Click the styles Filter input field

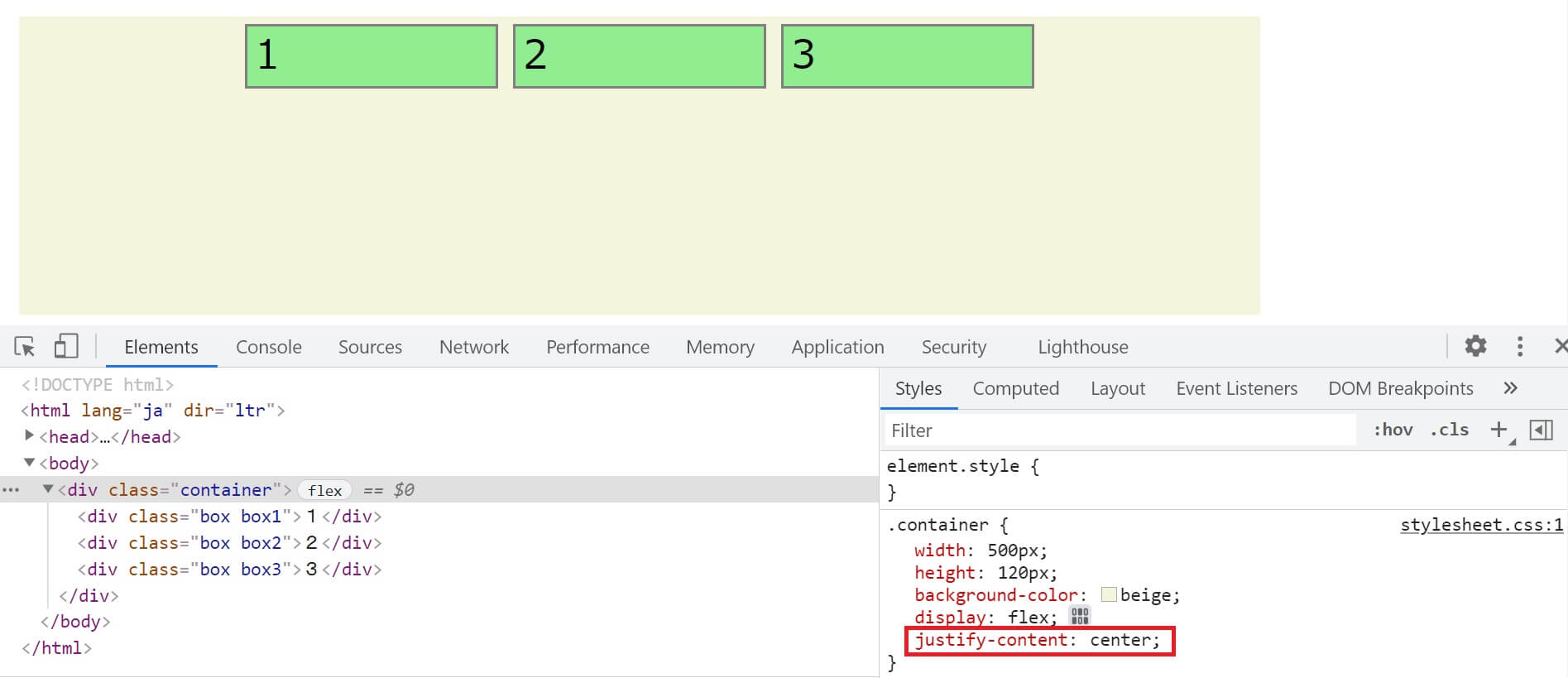pos(1117,430)
